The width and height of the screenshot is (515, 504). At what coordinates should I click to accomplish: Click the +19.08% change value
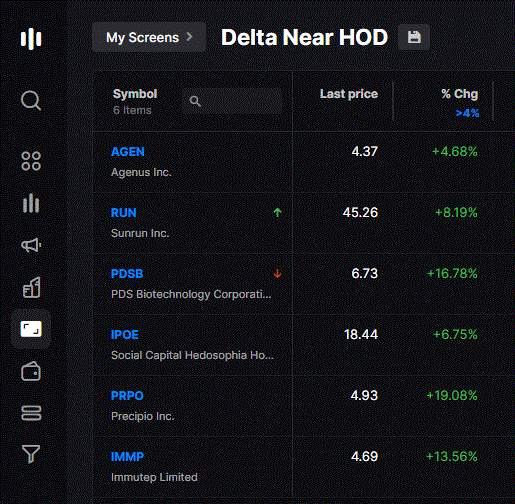tap(452, 396)
